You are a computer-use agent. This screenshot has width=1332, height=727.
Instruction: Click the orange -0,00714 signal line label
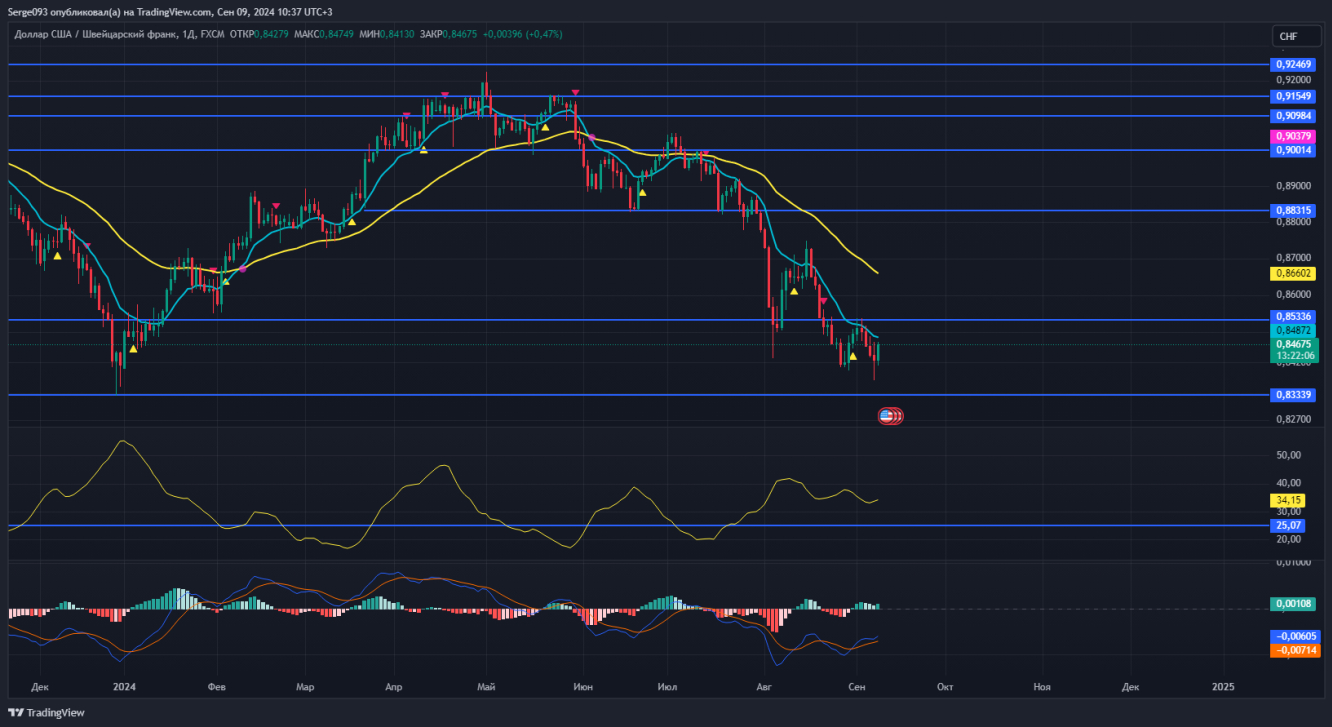[x=1294, y=650]
